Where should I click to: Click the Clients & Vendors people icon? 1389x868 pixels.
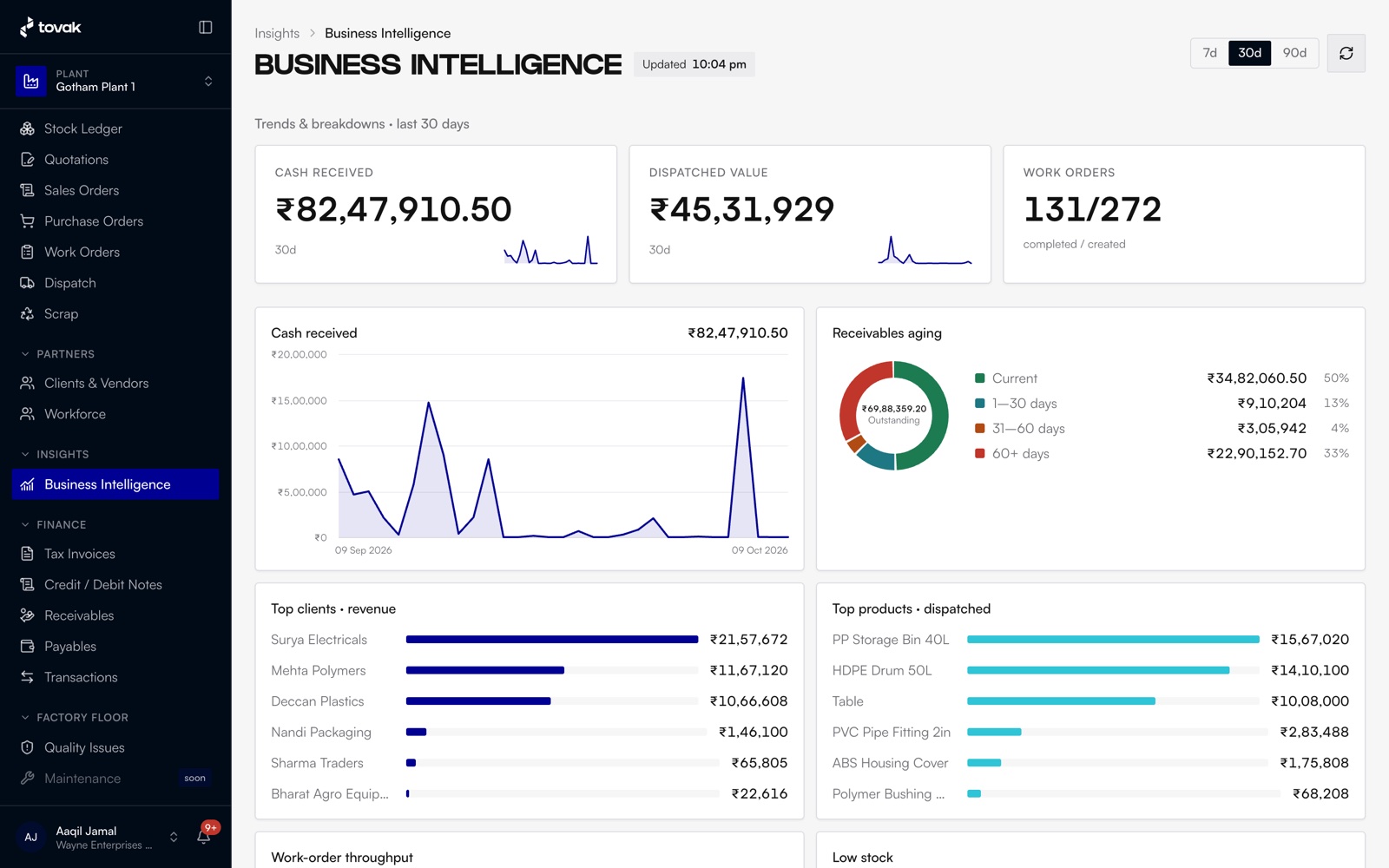pos(28,383)
